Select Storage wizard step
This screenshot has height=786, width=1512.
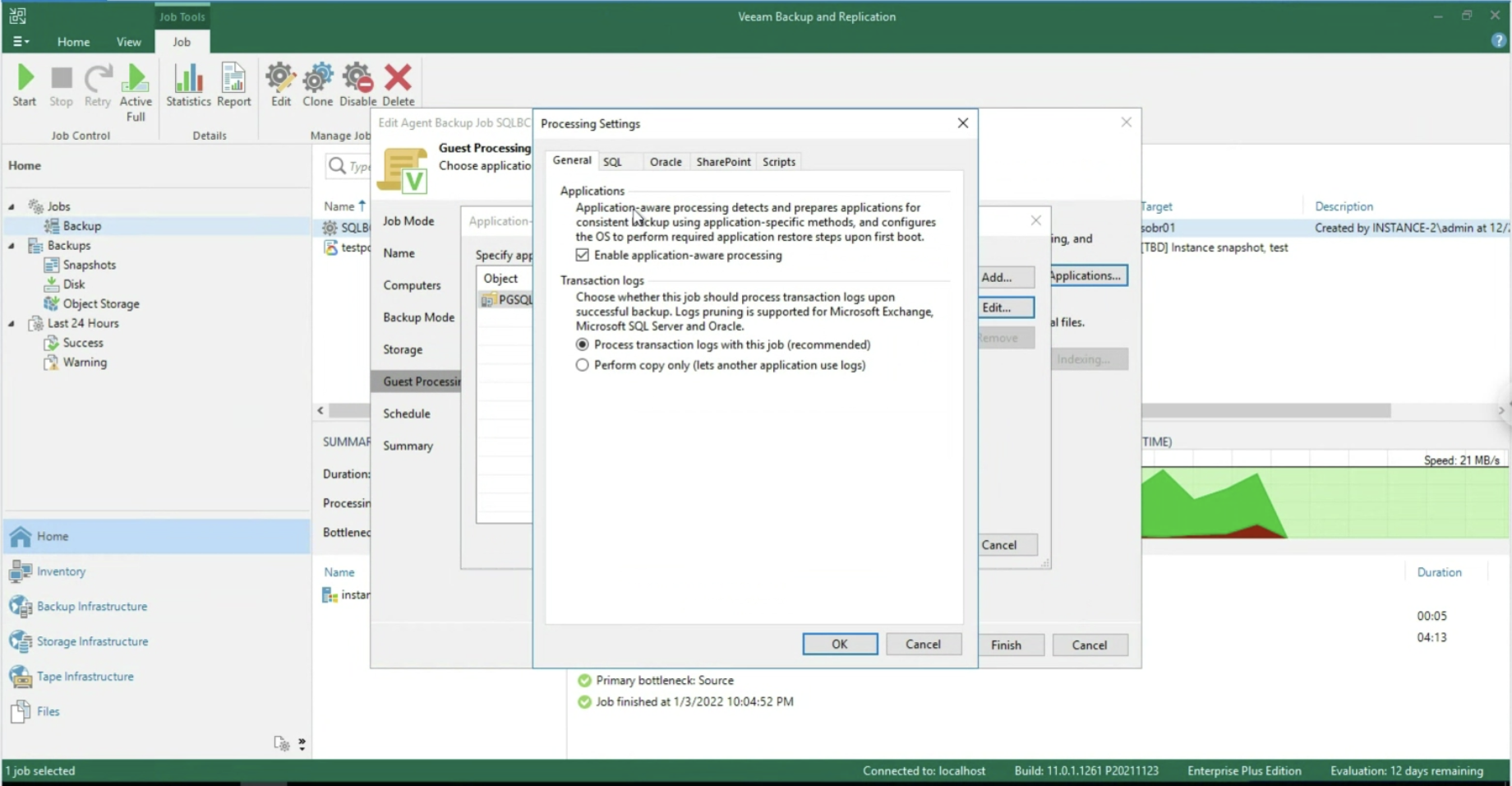[x=403, y=349]
